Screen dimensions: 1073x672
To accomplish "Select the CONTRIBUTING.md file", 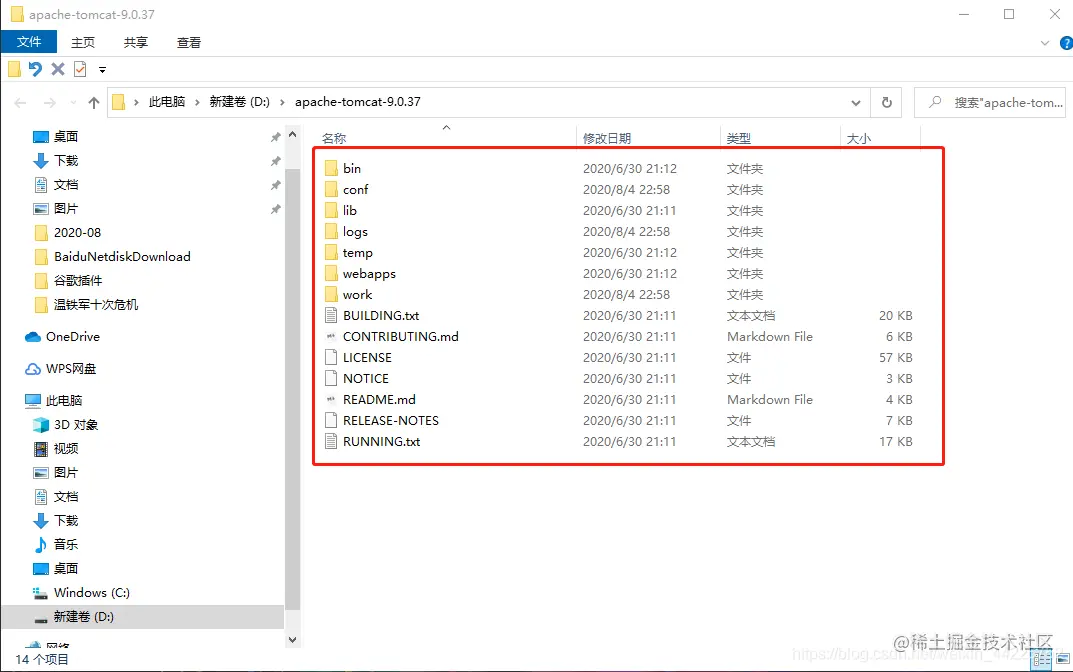I will [400, 337].
